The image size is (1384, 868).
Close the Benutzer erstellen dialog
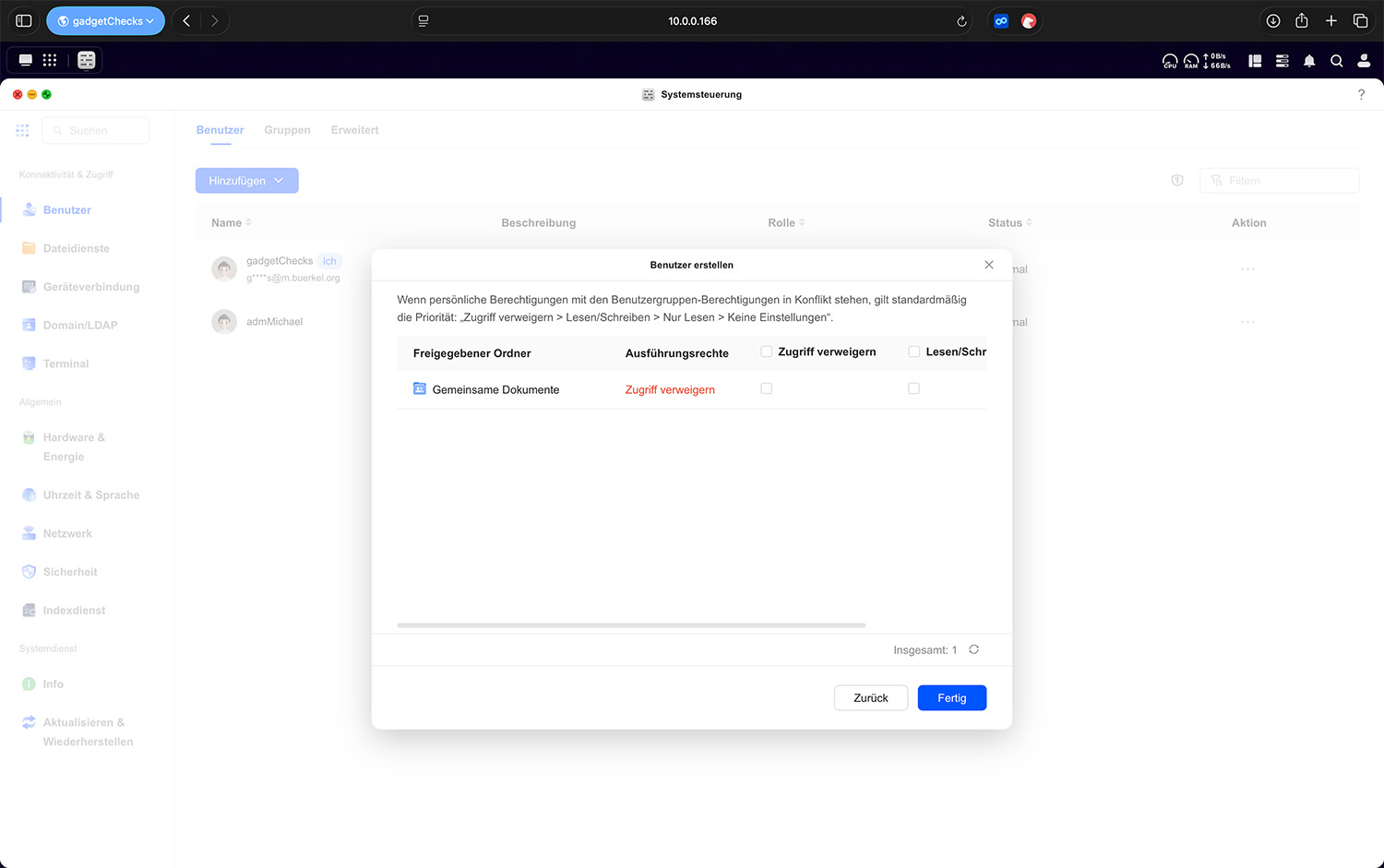click(x=988, y=265)
